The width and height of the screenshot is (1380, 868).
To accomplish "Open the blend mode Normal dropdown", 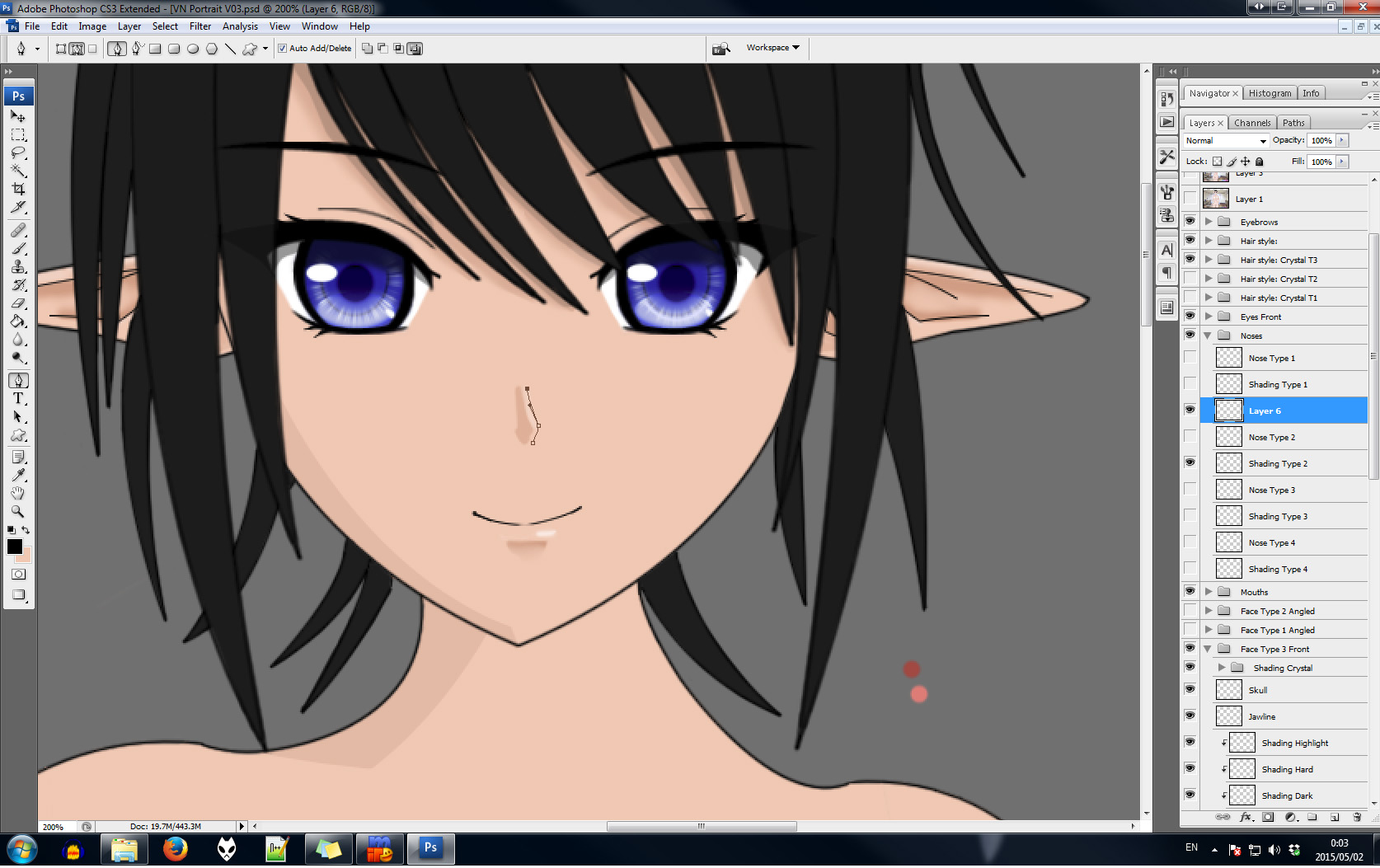I will pyautogui.click(x=1226, y=141).
